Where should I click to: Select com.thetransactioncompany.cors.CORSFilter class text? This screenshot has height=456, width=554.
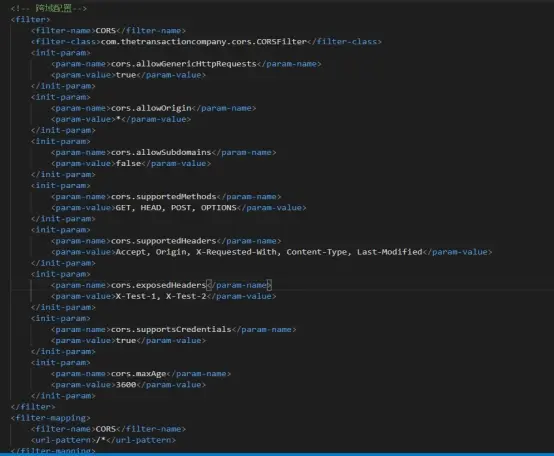click(x=204, y=42)
